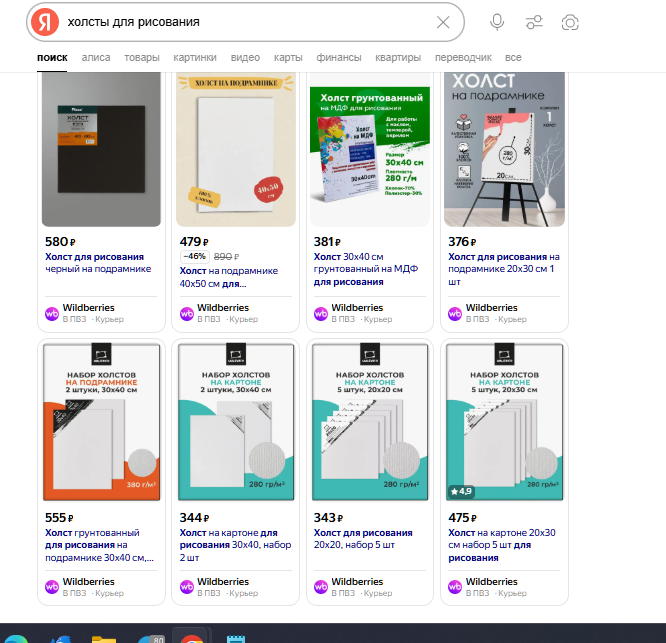Select the переводчик tab
The image size is (666, 643).
pyautogui.click(x=463, y=58)
